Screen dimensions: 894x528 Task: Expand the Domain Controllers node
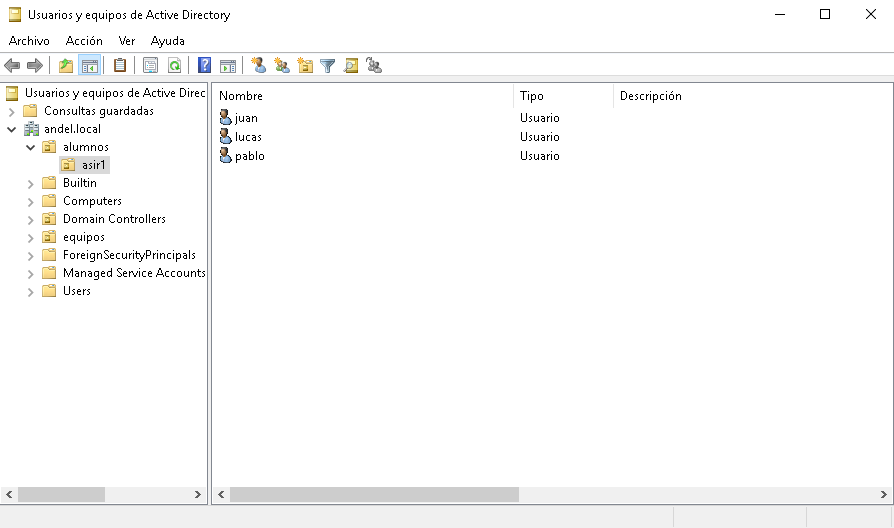(x=31, y=220)
